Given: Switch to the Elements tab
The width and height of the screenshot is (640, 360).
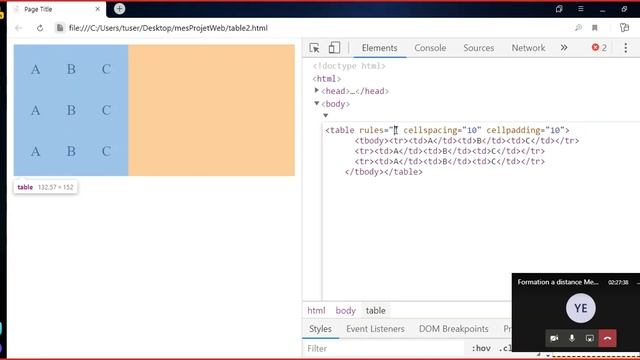Looking at the screenshot, I should [x=379, y=48].
